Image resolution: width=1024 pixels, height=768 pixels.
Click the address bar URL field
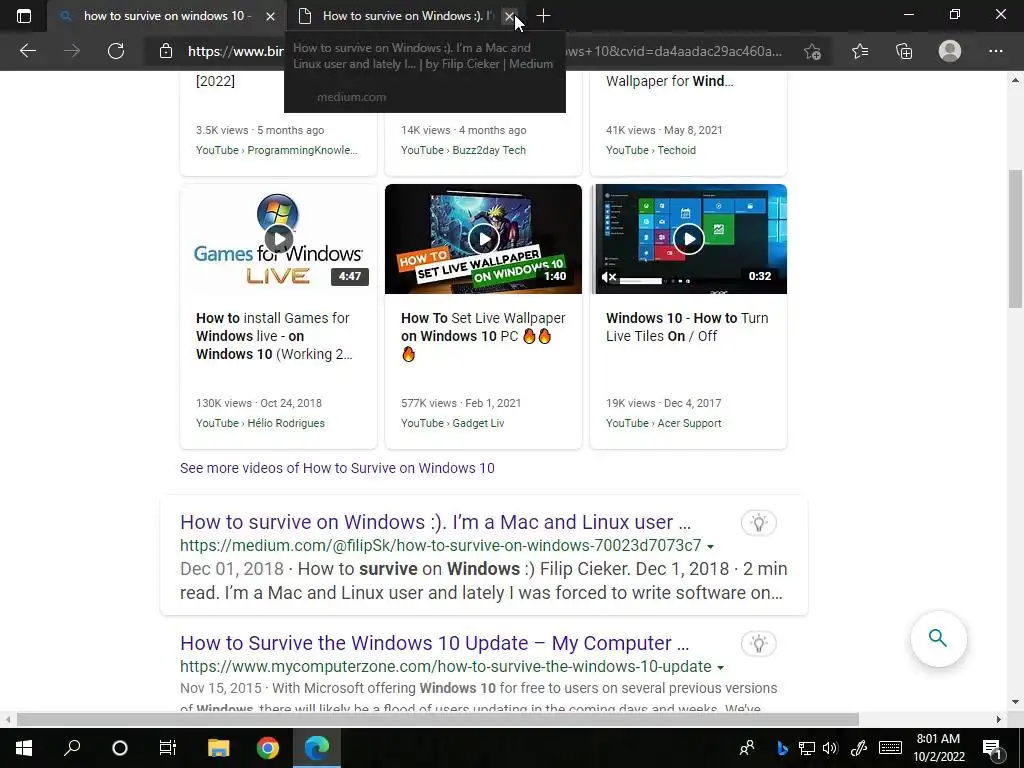[x=485, y=51]
